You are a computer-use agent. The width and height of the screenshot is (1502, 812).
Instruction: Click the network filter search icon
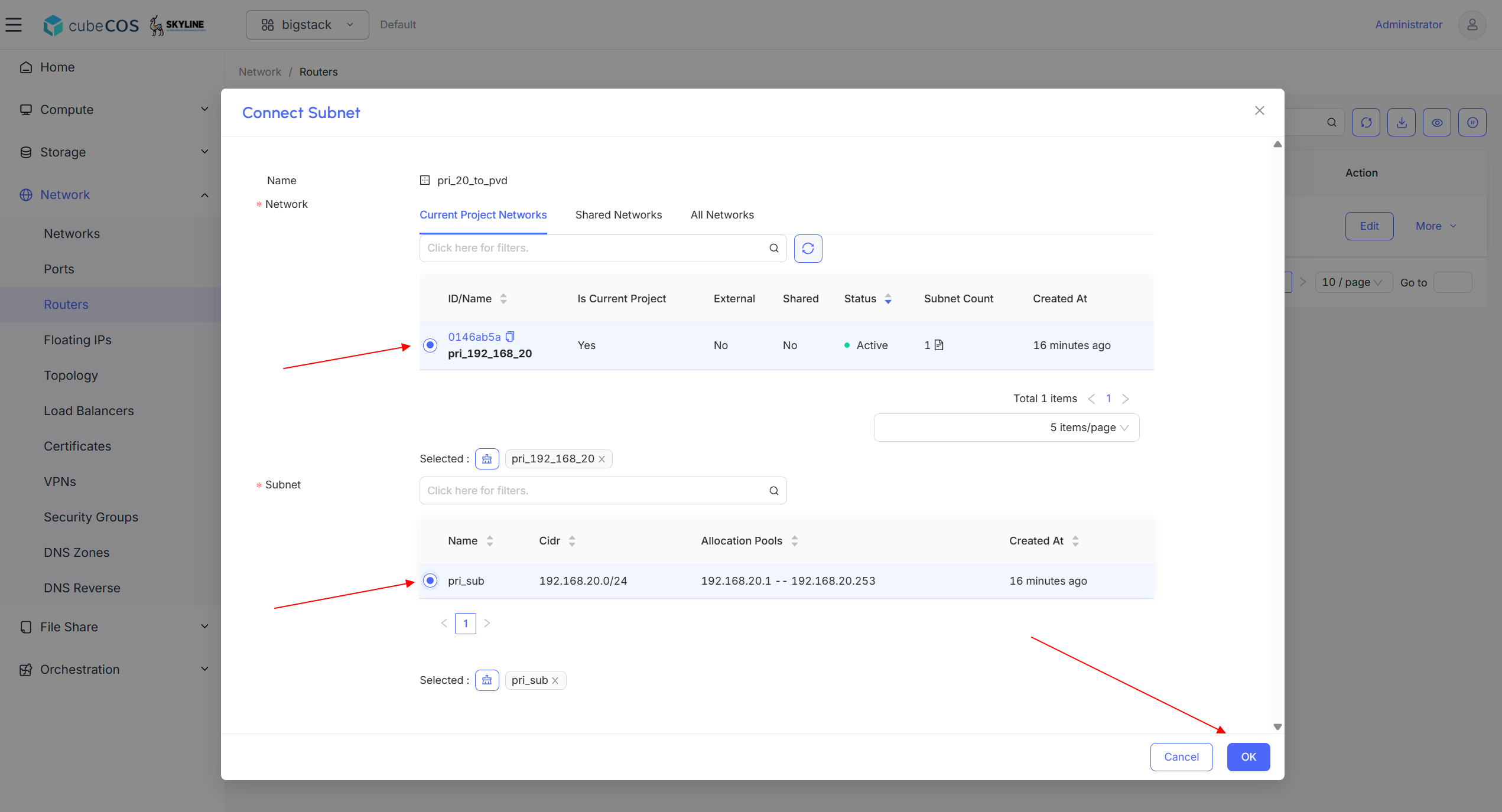tap(774, 248)
